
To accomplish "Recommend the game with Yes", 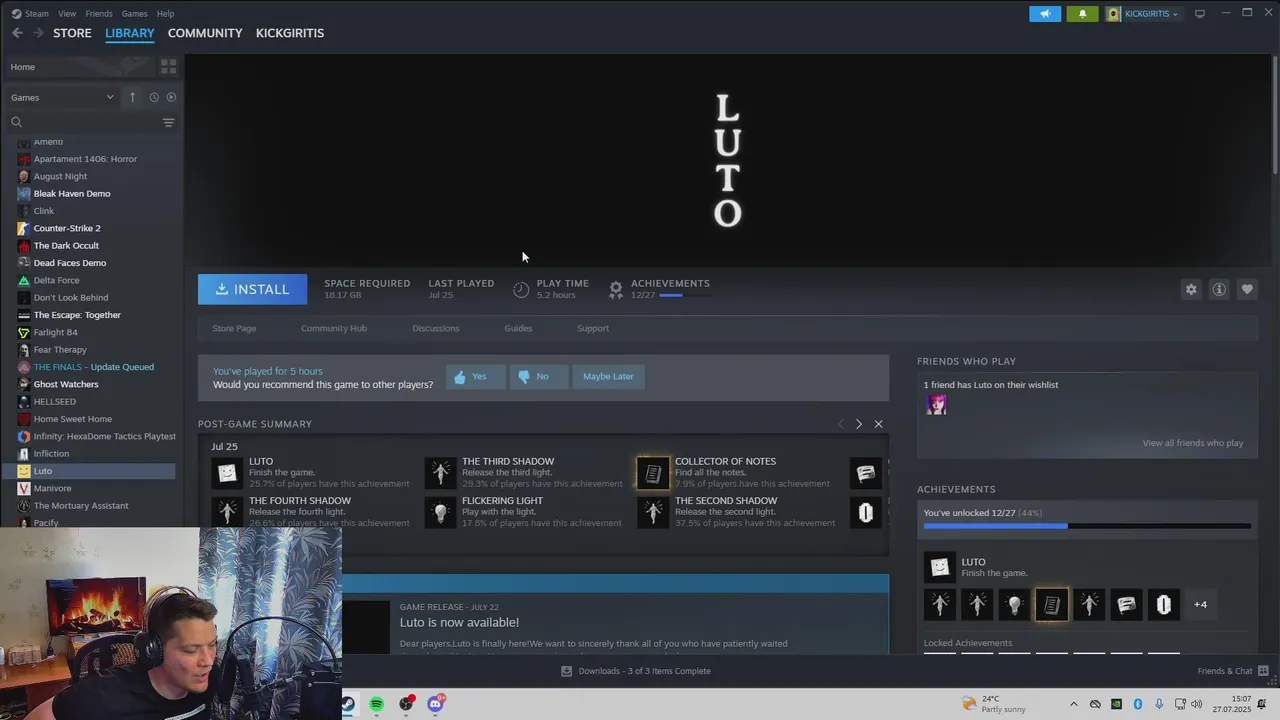I will [475, 376].
